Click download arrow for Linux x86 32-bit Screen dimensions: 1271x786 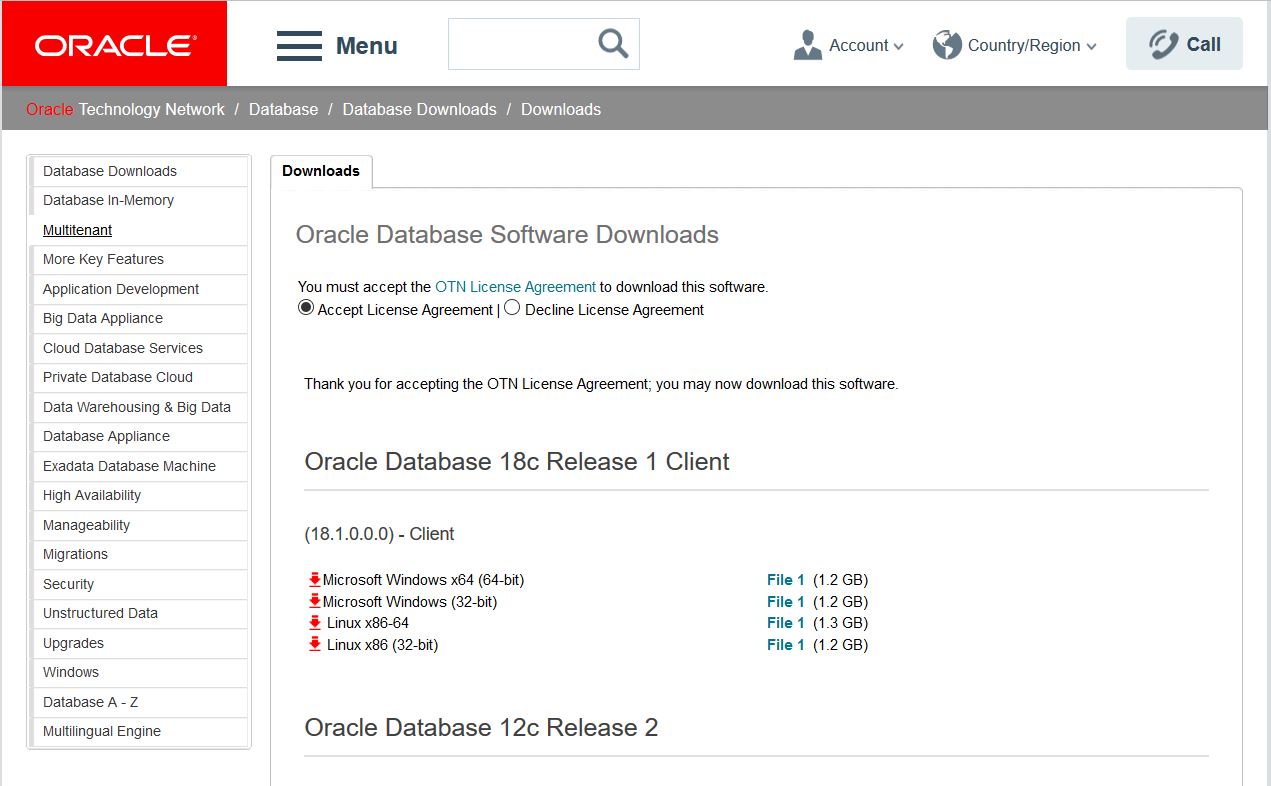click(315, 645)
